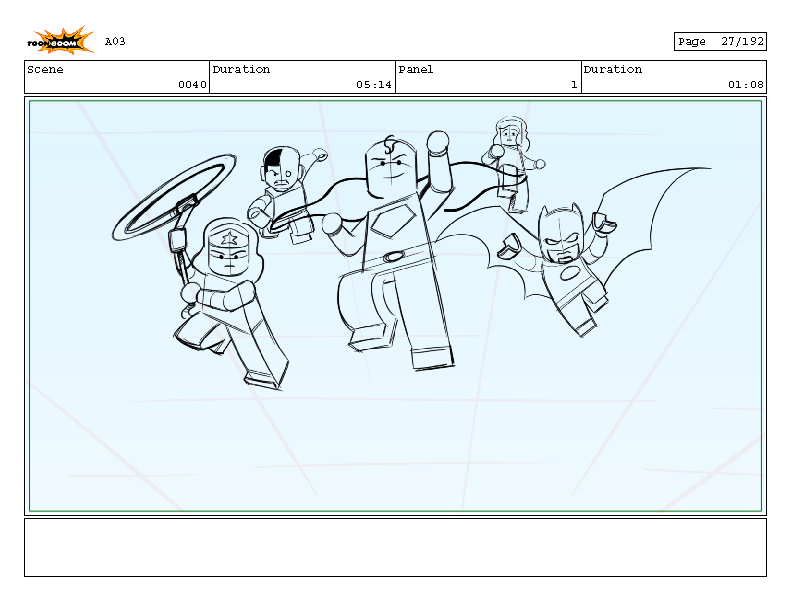
Task: Click the Duration label beside Scene
Action: [241, 70]
